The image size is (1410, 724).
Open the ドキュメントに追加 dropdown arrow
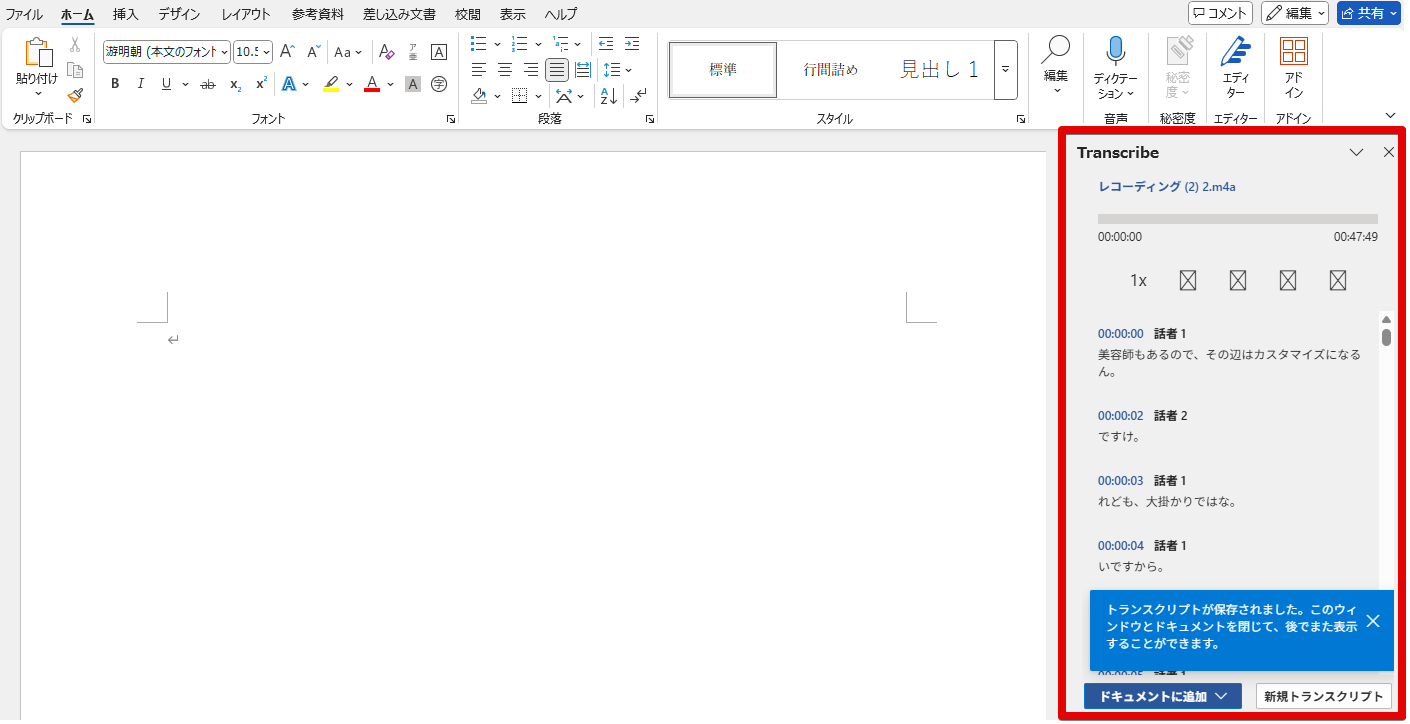point(1221,696)
